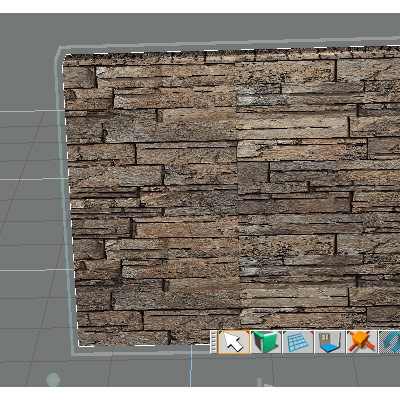Activate the blue grid surface tool
The image size is (400, 400).
tap(298, 342)
